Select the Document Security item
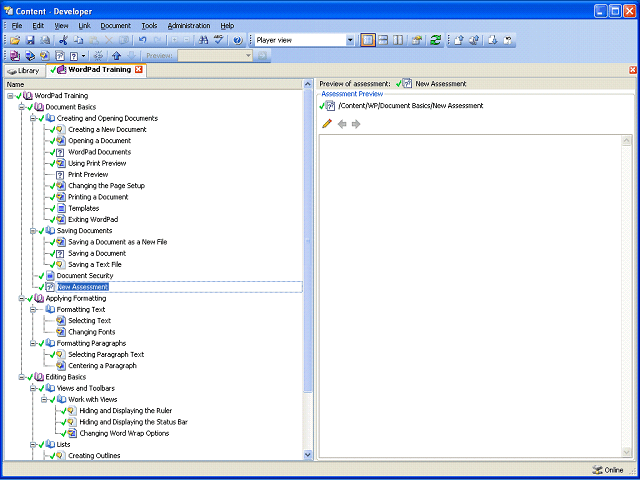 click(x=85, y=276)
